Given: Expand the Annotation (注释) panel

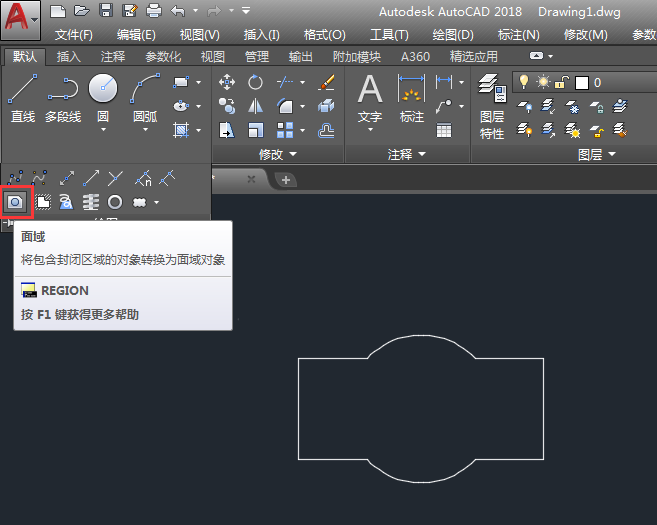Looking at the screenshot, I should click(406, 155).
